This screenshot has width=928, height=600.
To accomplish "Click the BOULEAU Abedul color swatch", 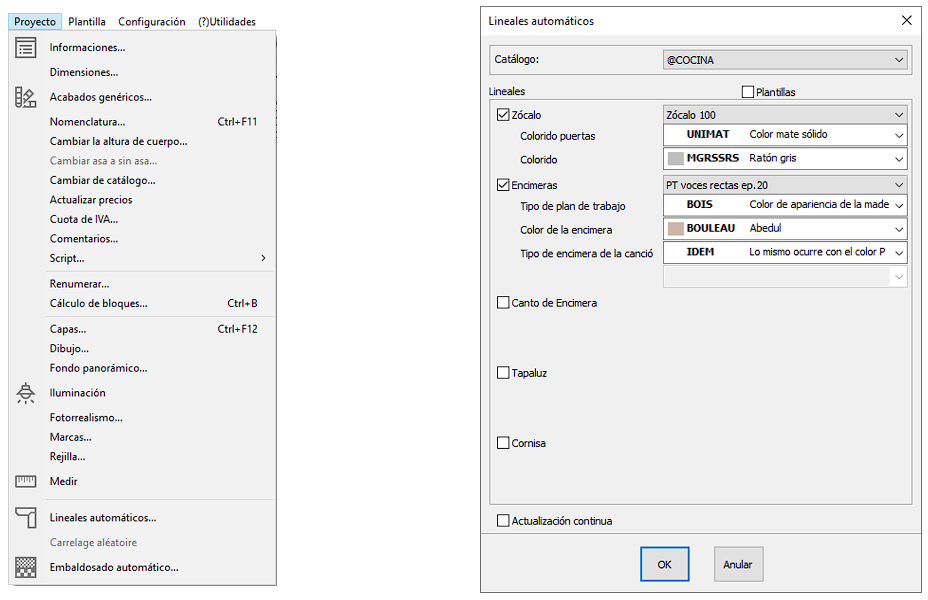I will click(676, 228).
